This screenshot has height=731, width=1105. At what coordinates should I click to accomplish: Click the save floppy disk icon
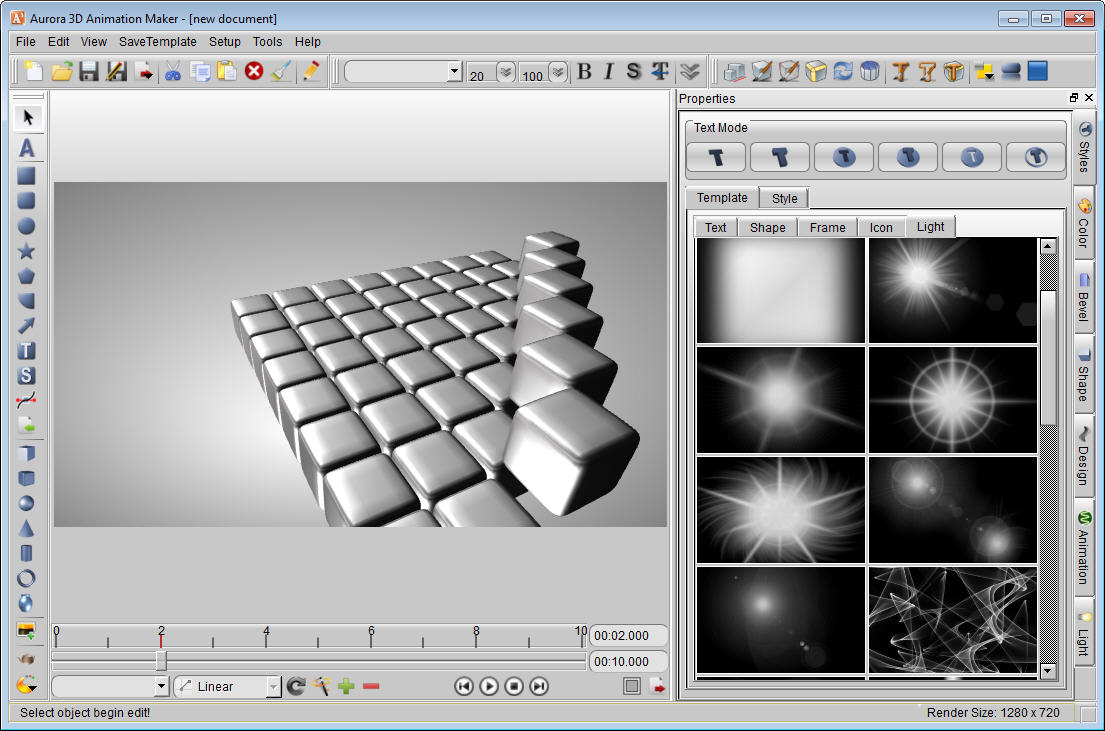pyautogui.click(x=89, y=71)
